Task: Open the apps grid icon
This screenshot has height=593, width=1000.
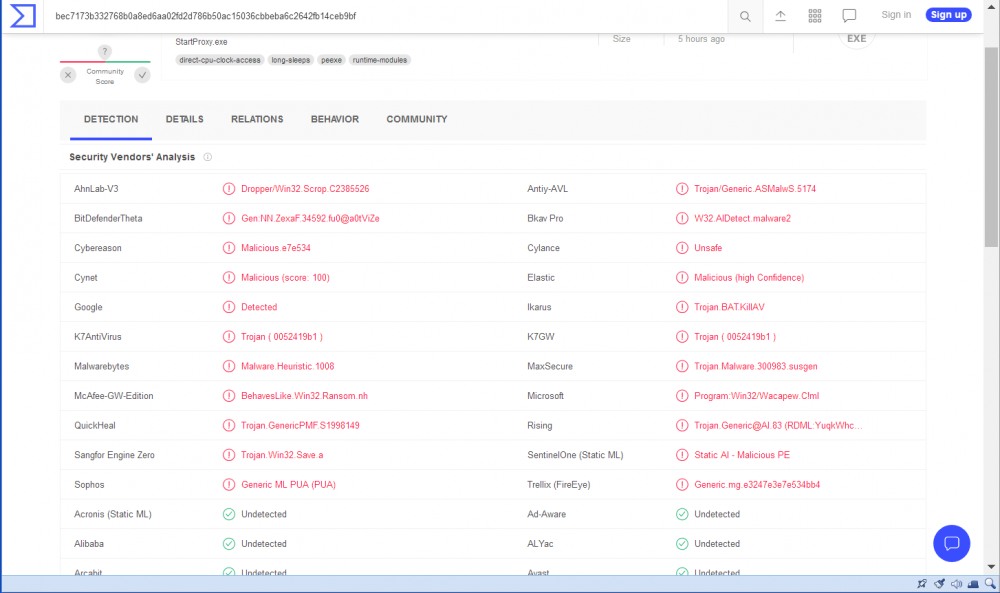Action: tap(815, 16)
